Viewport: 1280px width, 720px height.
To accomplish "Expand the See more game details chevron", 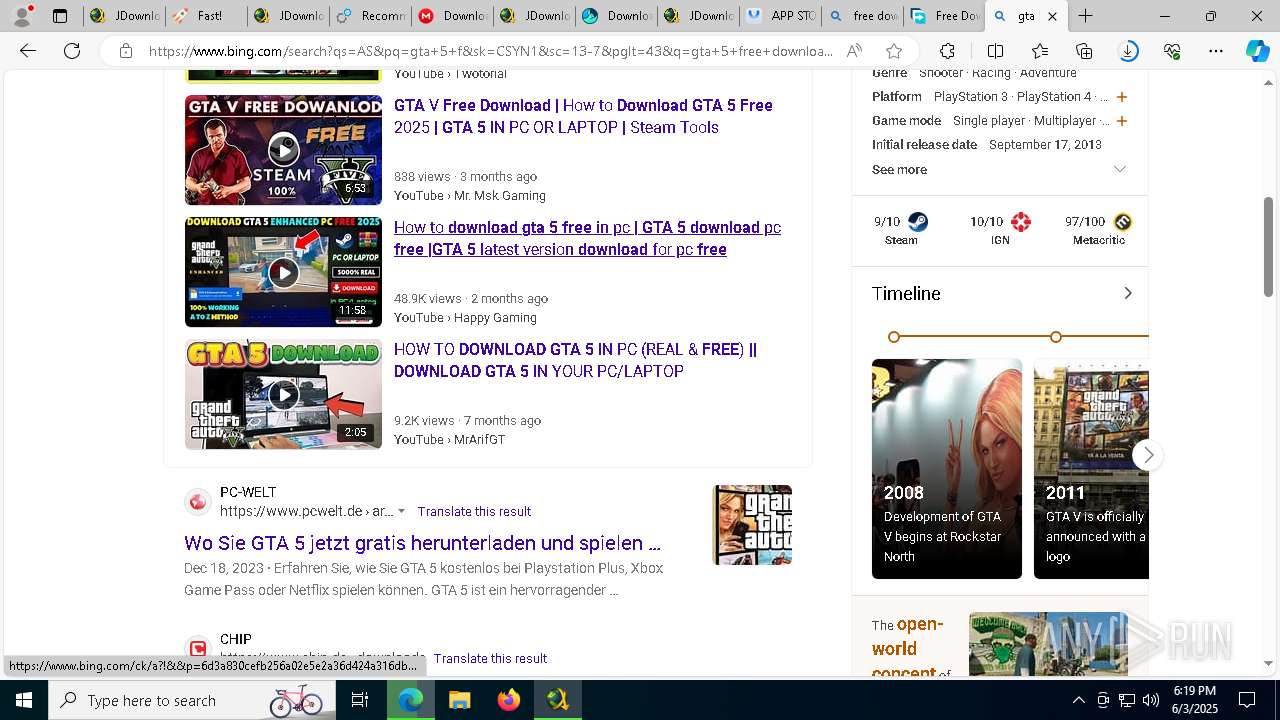I will (1120, 169).
